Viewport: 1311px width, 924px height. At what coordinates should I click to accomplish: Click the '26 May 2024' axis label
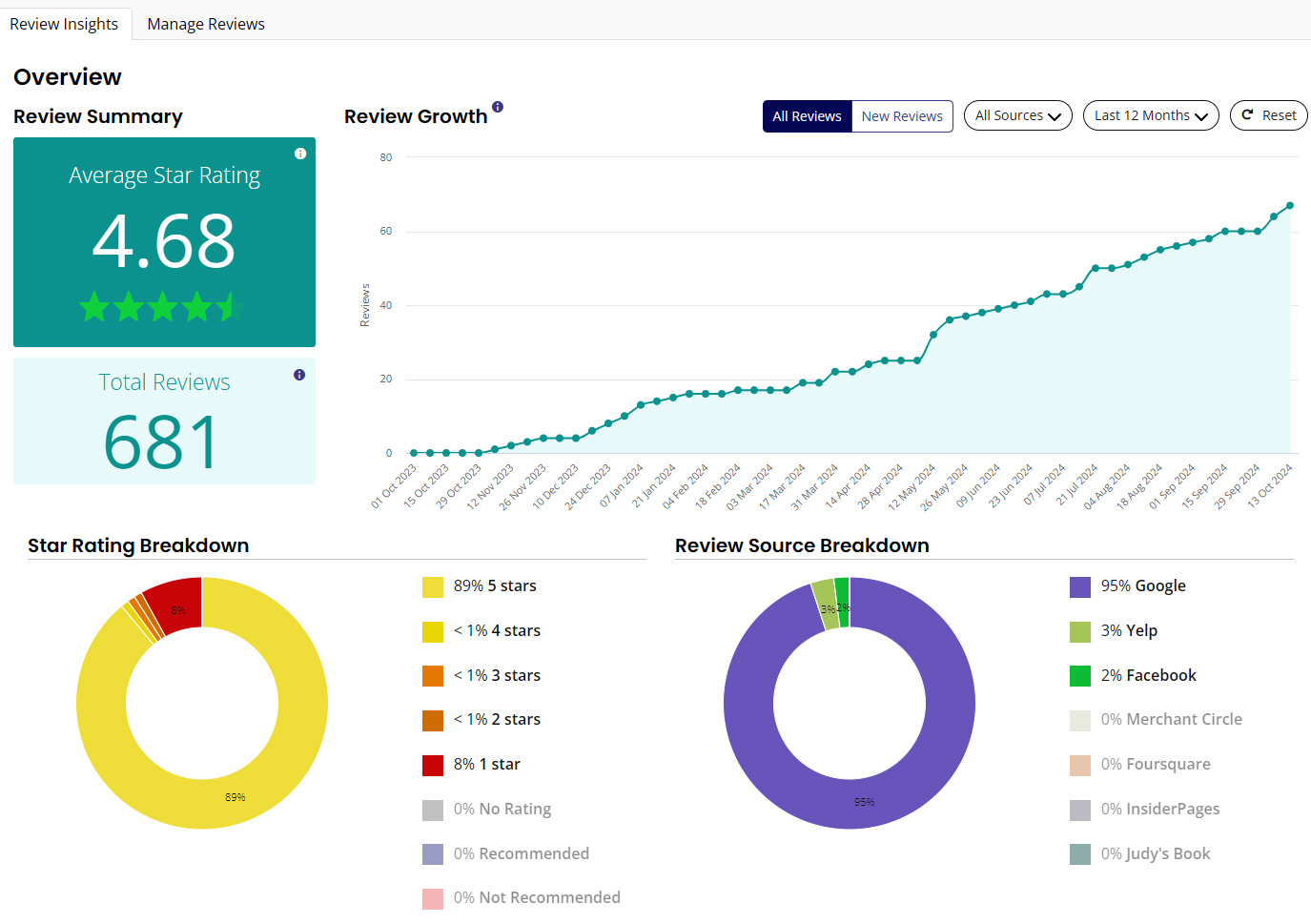click(945, 486)
